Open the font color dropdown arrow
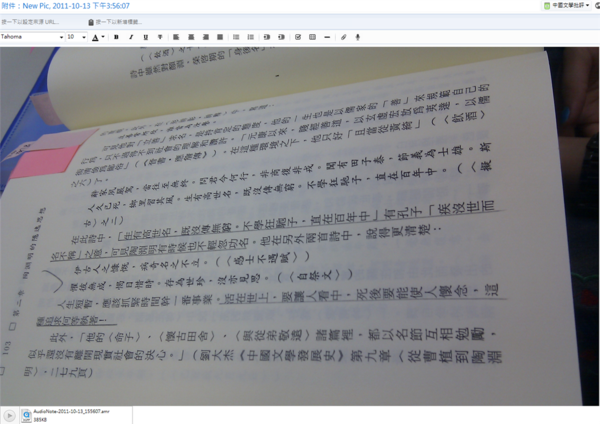 [x=103, y=37]
